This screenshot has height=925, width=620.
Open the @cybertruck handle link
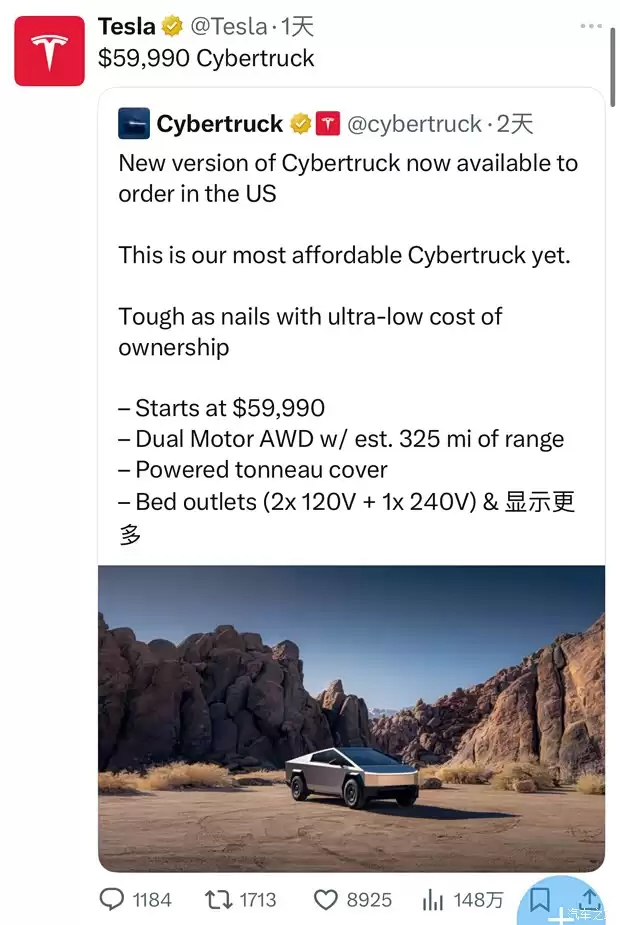point(413,124)
